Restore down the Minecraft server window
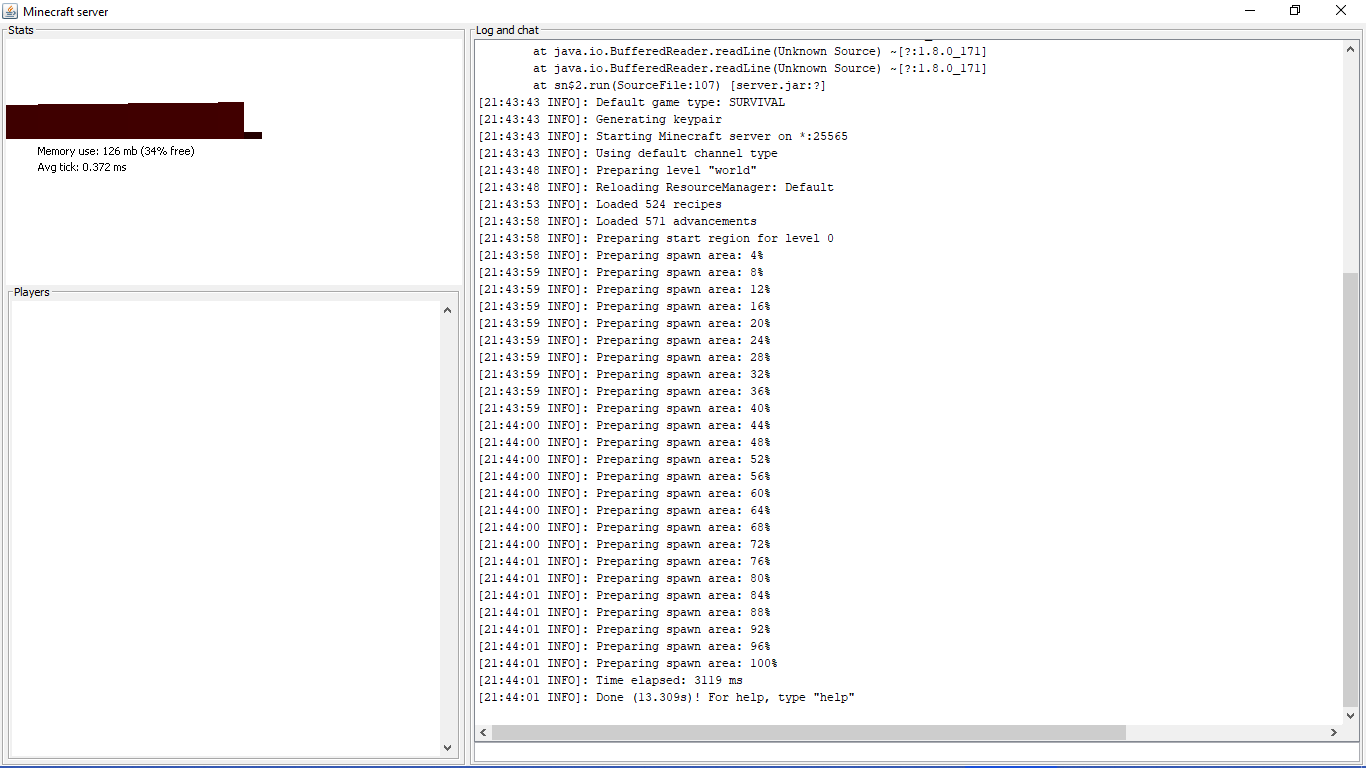This screenshot has height=768, width=1366. pyautogui.click(x=1295, y=11)
